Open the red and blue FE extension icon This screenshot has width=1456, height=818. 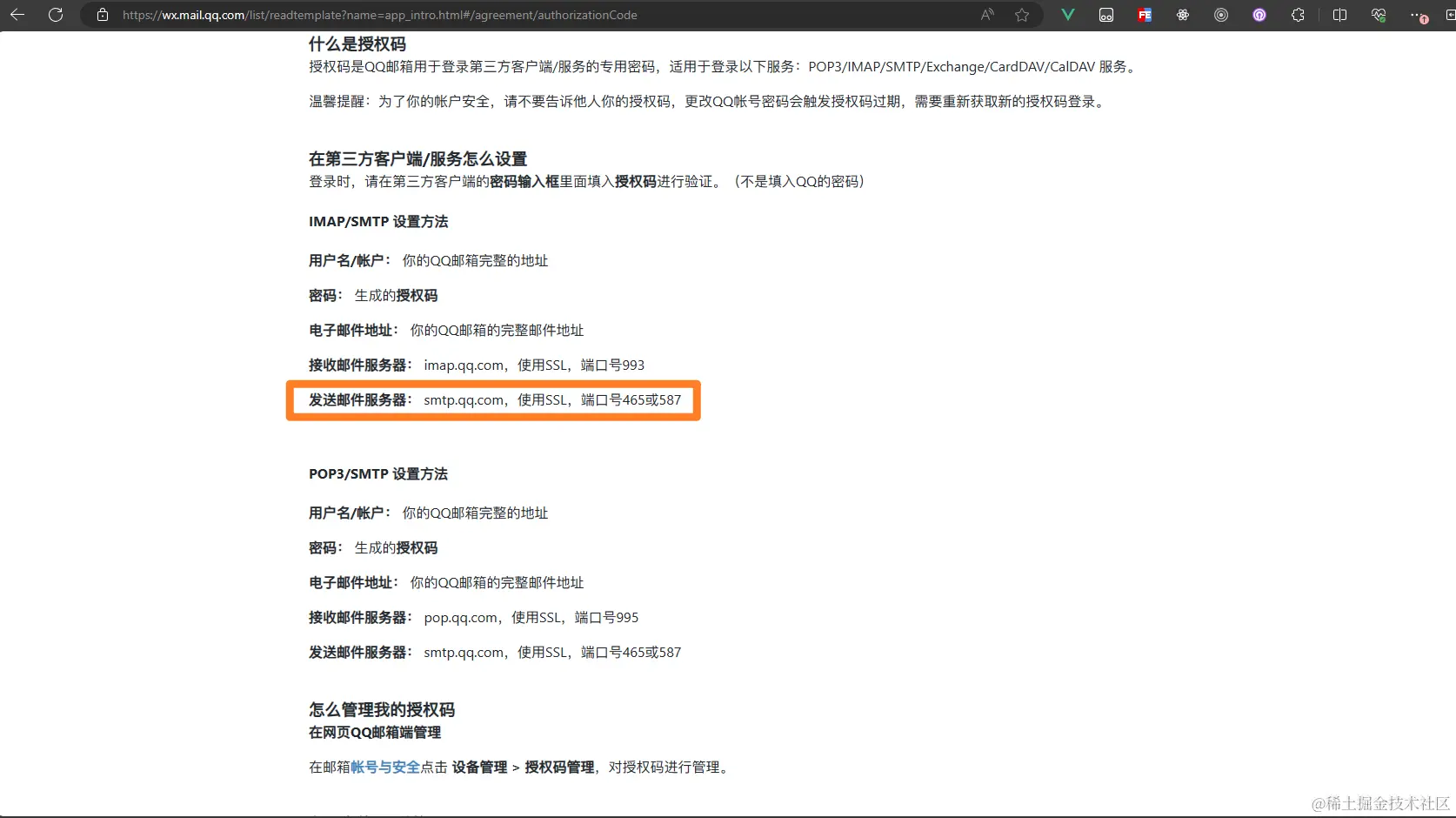(x=1145, y=15)
